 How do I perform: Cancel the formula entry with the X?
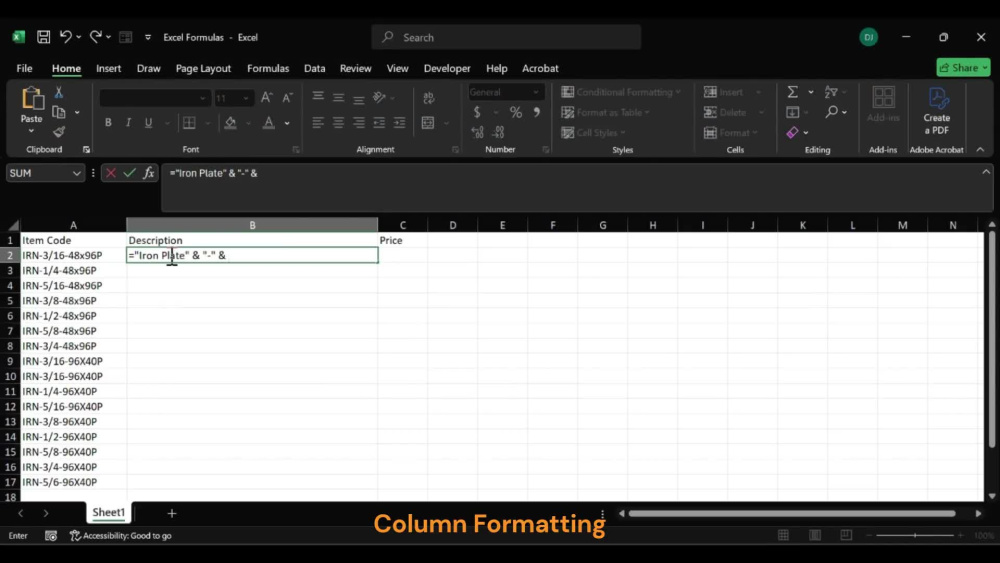point(111,173)
